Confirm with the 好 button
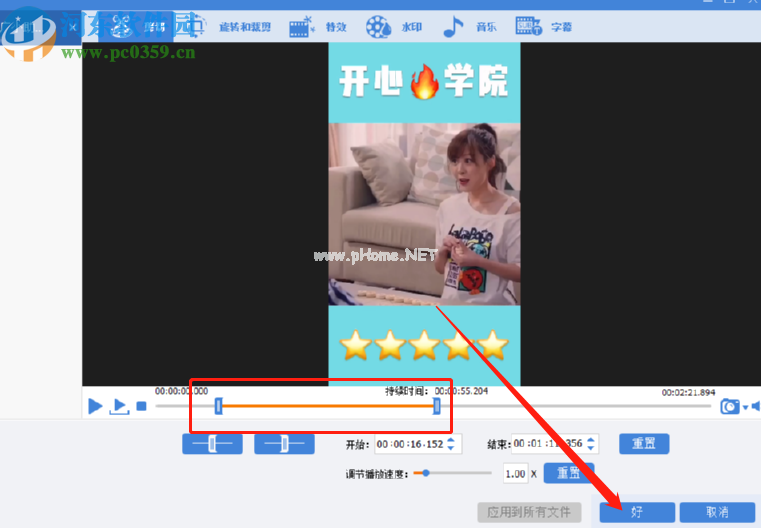Screen dimensions: 761x528 coord(637,512)
